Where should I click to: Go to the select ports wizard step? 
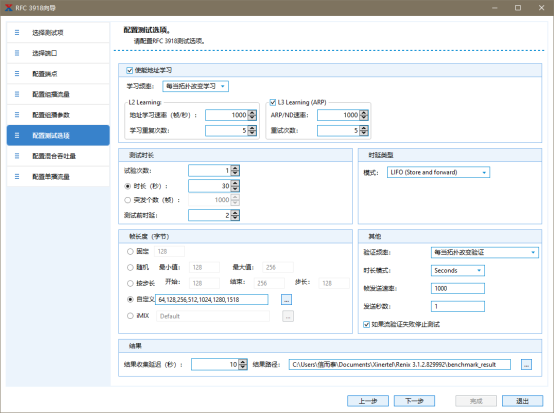58,53
